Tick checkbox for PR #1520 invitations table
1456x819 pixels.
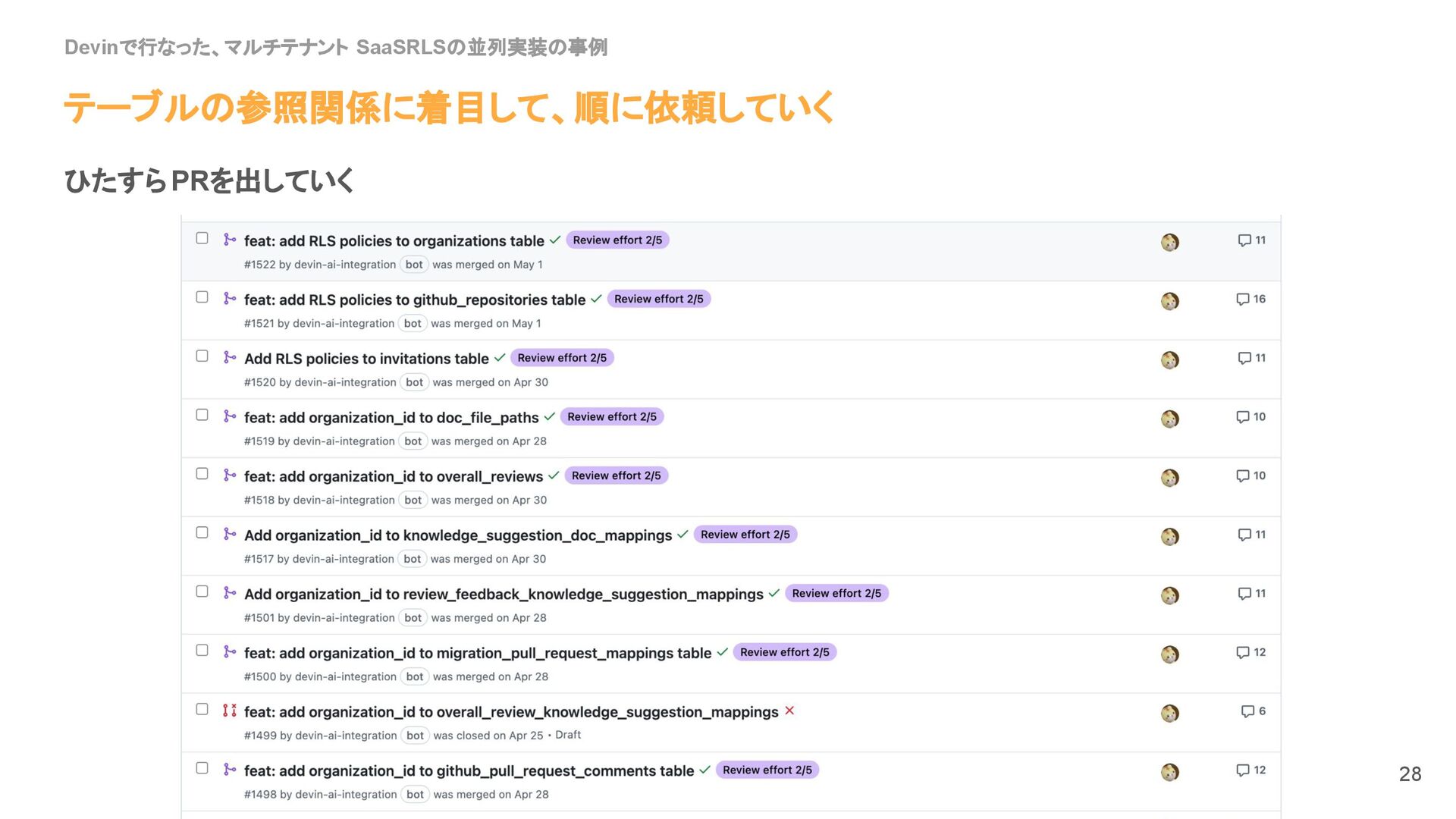click(202, 356)
